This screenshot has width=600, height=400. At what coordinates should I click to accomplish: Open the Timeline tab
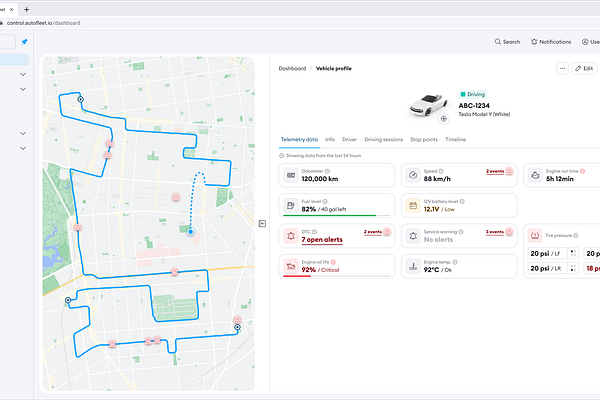(x=455, y=139)
